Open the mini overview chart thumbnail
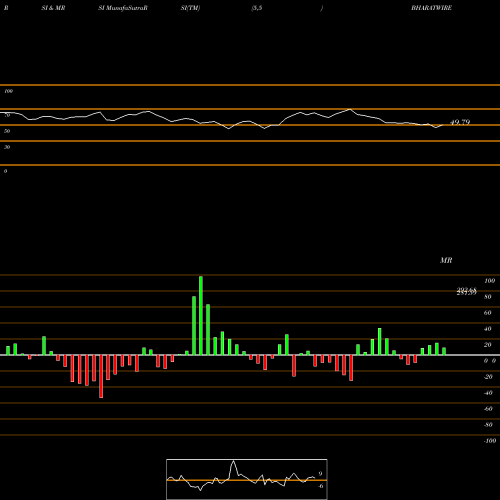The width and height of the screenshot is (500, 500). (x=247, y=479)
